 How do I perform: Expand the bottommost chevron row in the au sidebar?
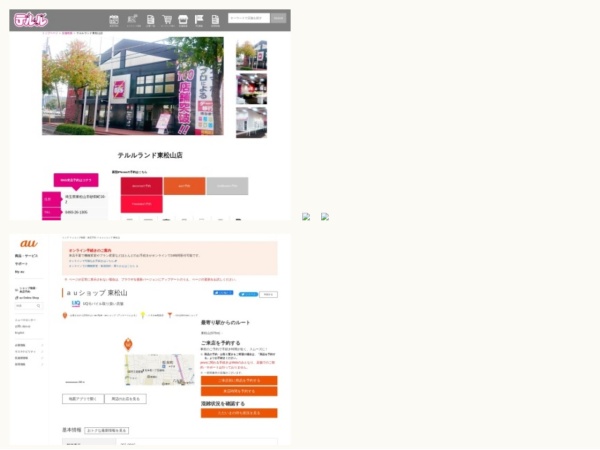tap(29, 365)
